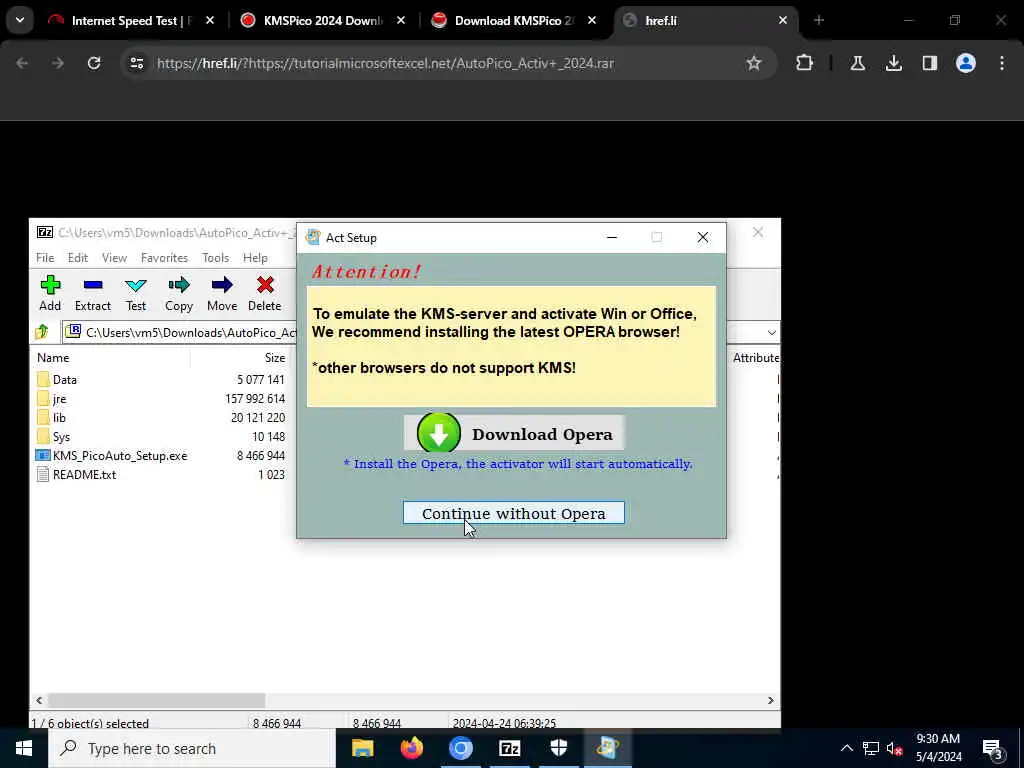This screenshot has height=768, width=1024.
Task: Hit the red Delete icon in 7-Zip
Action: pos(264,293)
